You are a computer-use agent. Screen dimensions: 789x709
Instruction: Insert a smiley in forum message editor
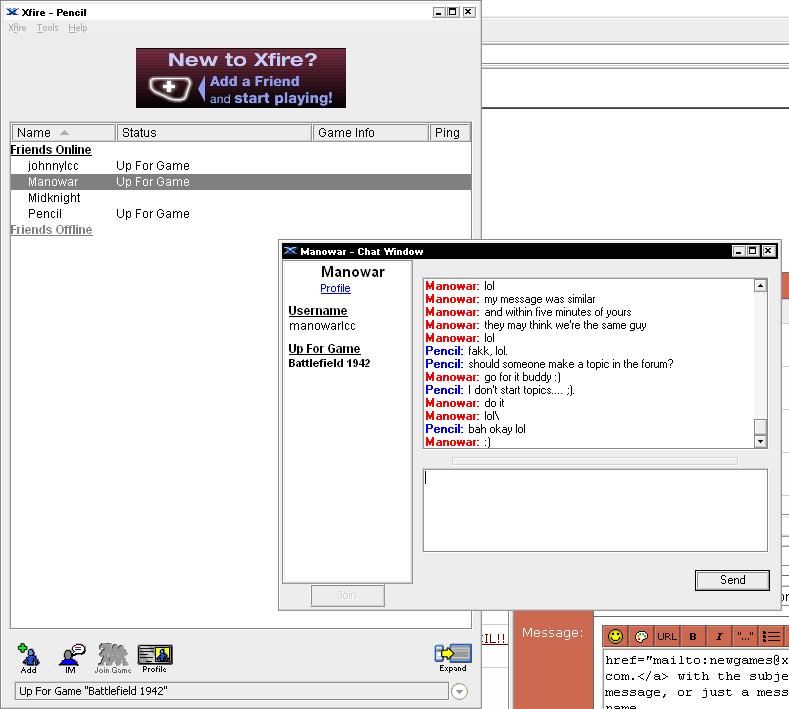[x=615, y=637]
